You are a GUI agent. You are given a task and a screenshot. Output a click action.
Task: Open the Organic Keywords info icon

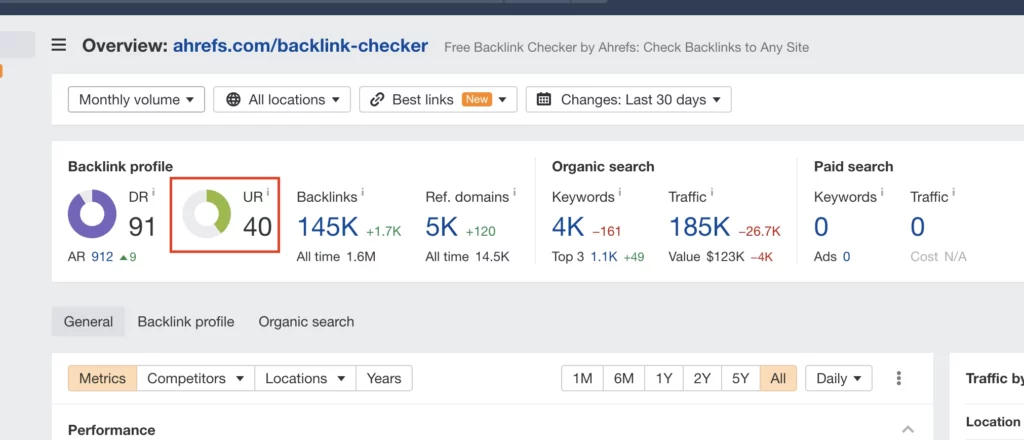pos(620,192)
